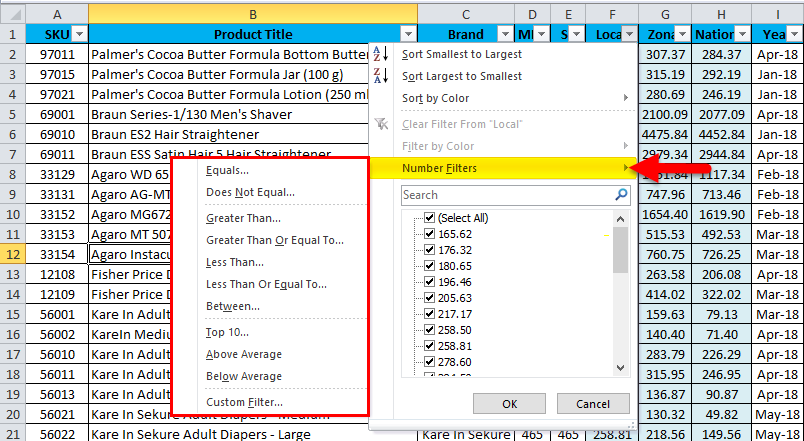Click the Sort Largest to Smallest Z-A icon
The image size is (804, 441).
381,75
